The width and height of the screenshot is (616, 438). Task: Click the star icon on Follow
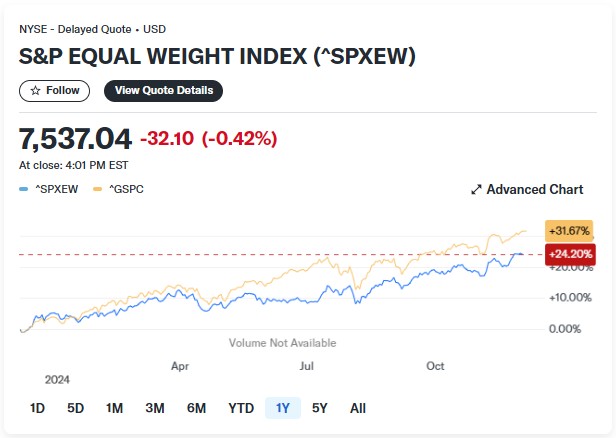pyautogui.click(x=35, y=91)
